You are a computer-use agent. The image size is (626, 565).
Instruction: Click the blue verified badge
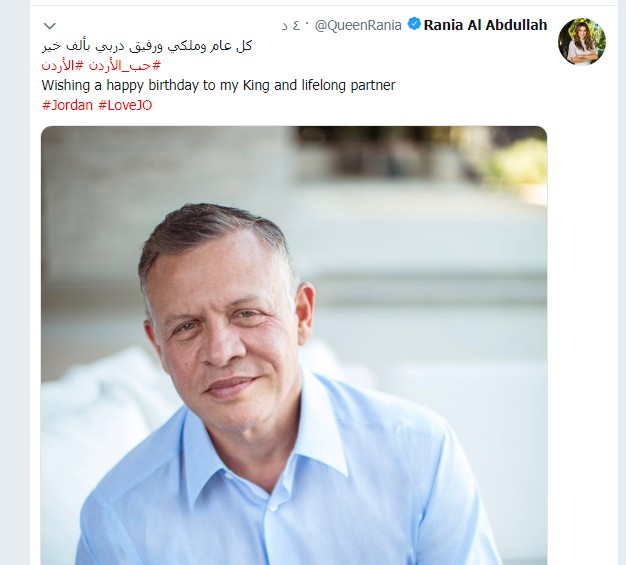[x=414, y=25]
